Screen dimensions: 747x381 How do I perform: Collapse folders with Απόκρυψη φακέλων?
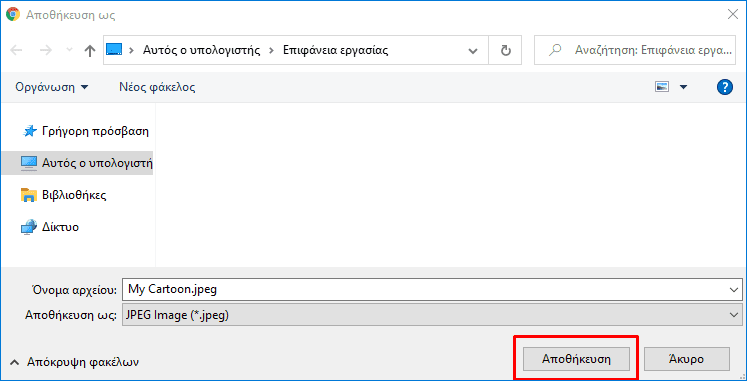(74, 362)
